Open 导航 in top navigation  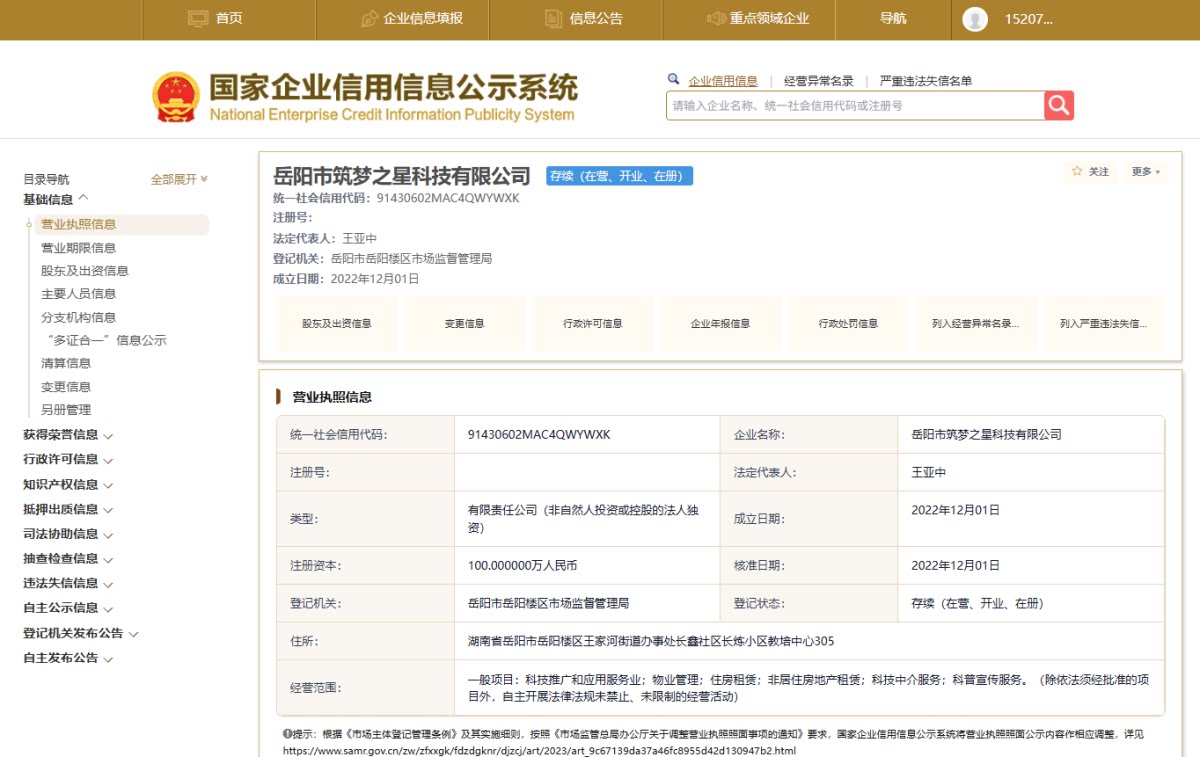point(893,18)
